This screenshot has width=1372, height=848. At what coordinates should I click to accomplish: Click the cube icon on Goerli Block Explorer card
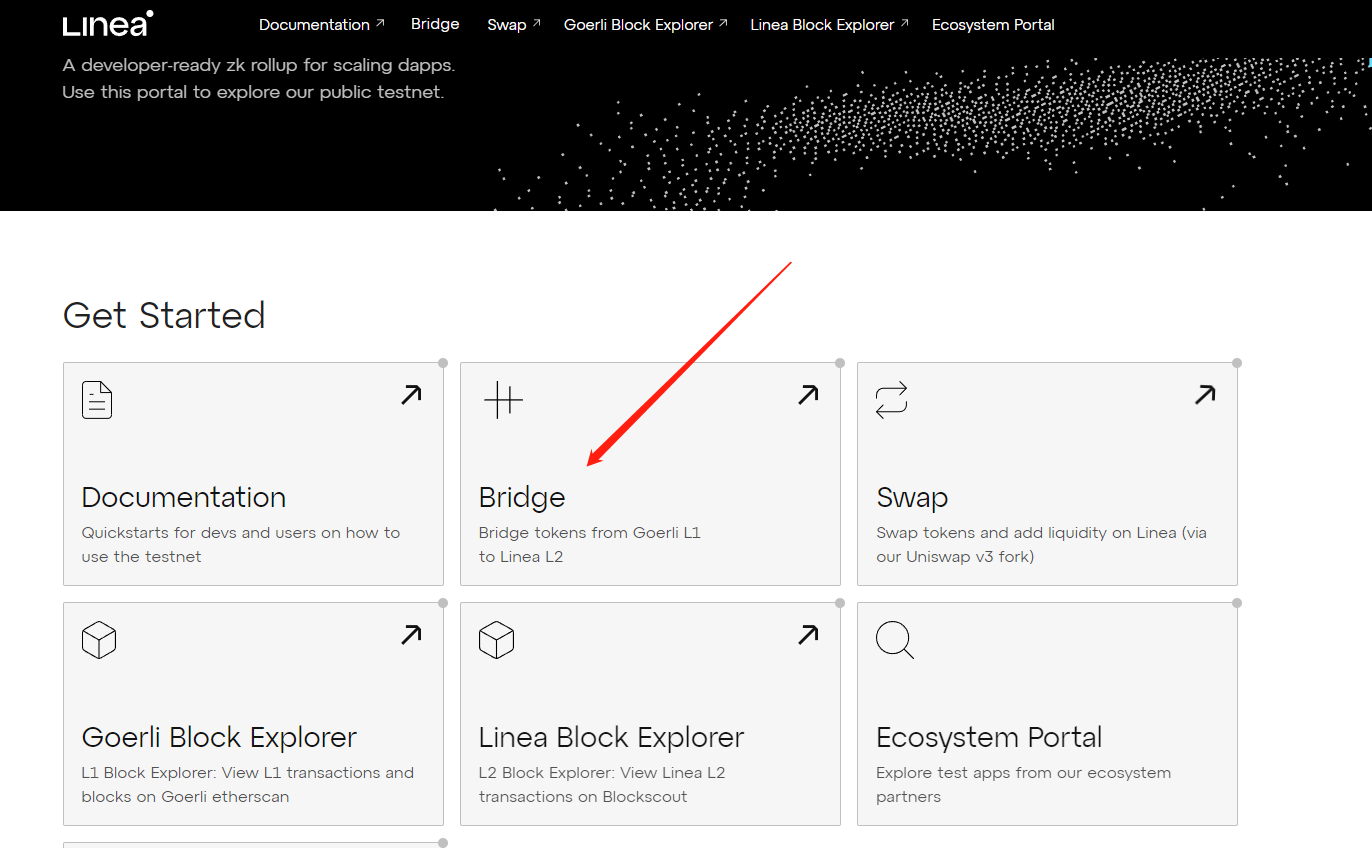coord(99,640)
